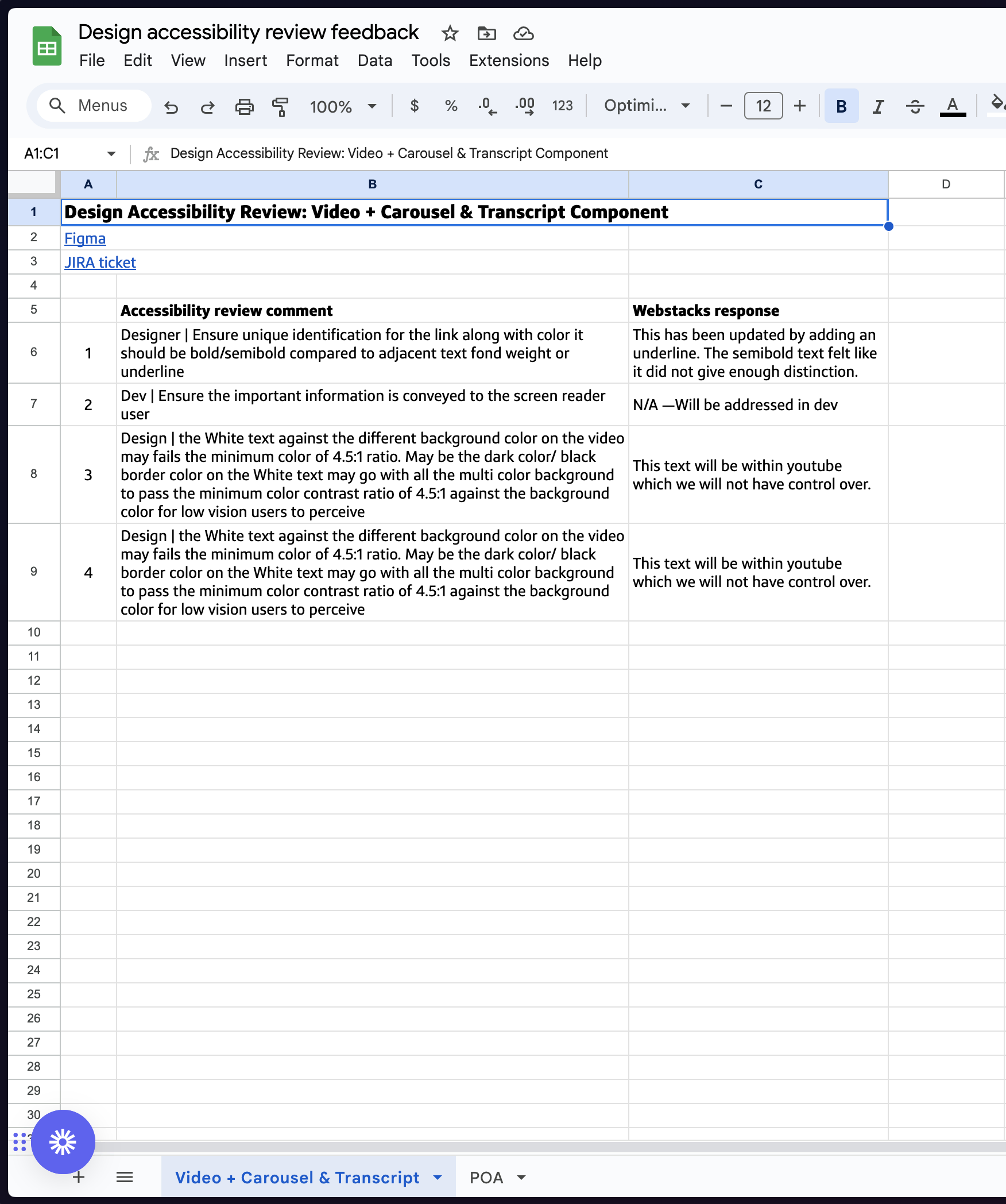This screenshot has width=1006, height=1204.
Task: Open more number formats (123)
Action: click(562, 106)
